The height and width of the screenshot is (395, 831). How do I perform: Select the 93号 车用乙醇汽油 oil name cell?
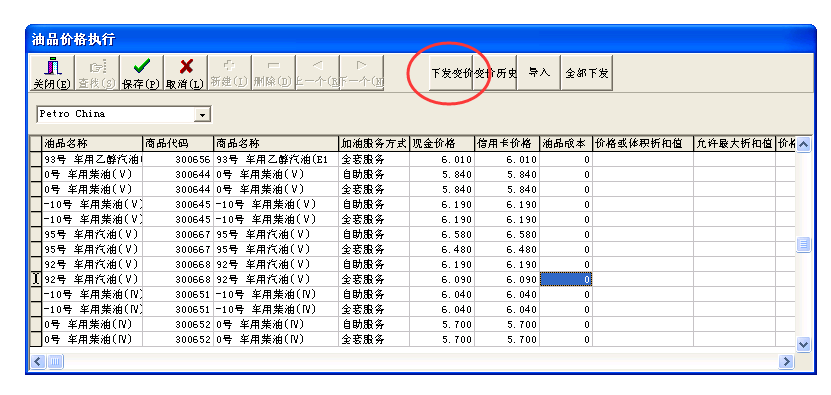92,160
